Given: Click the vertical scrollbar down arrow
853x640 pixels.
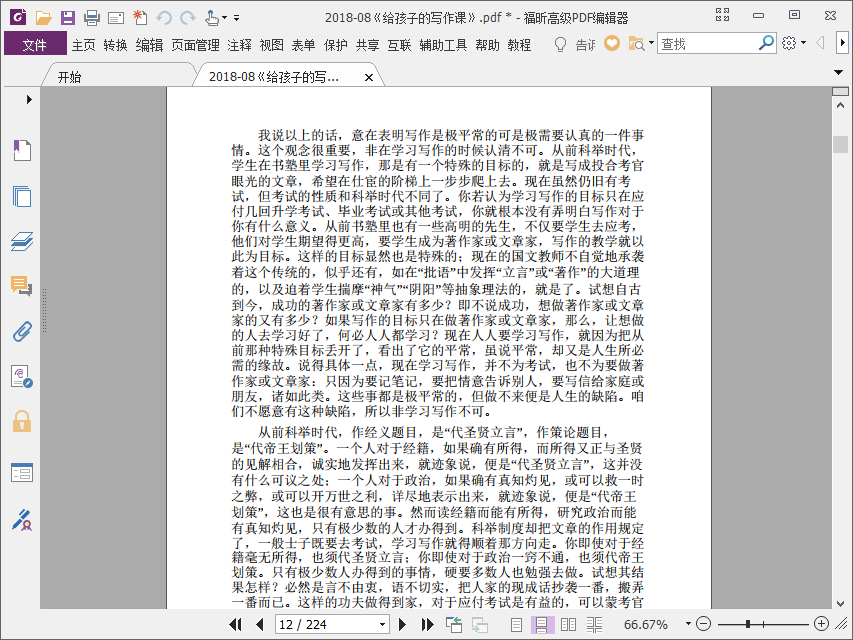Looking at the screenshot, I should click(x=840, y=604).
